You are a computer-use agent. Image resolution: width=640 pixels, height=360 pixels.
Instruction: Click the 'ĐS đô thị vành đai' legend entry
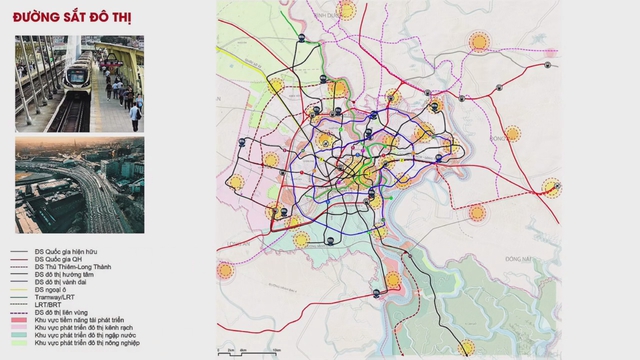coord(48,282)
